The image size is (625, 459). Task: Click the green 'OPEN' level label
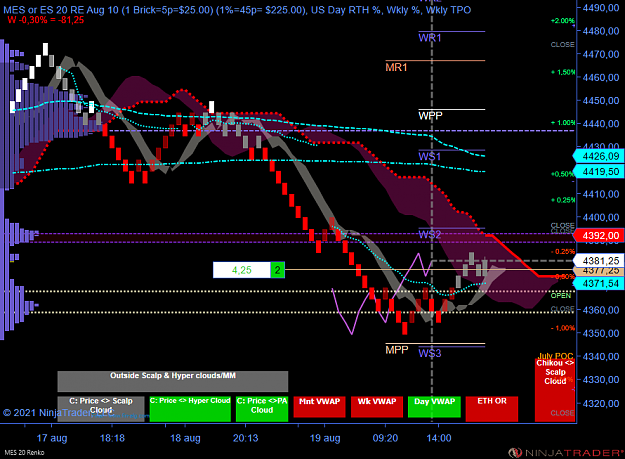pos(561,296)
